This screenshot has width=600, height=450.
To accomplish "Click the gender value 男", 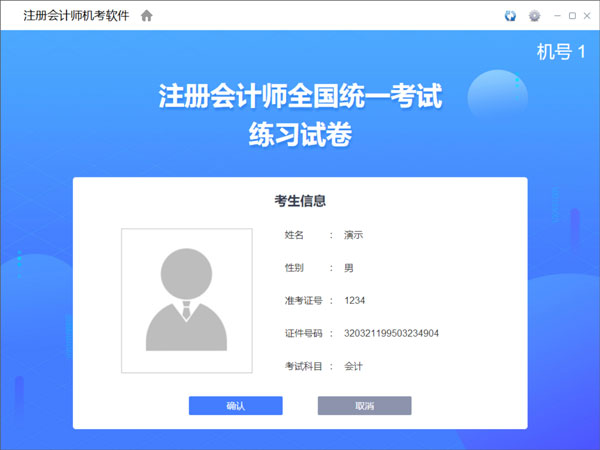I will (x=349, y=268).
